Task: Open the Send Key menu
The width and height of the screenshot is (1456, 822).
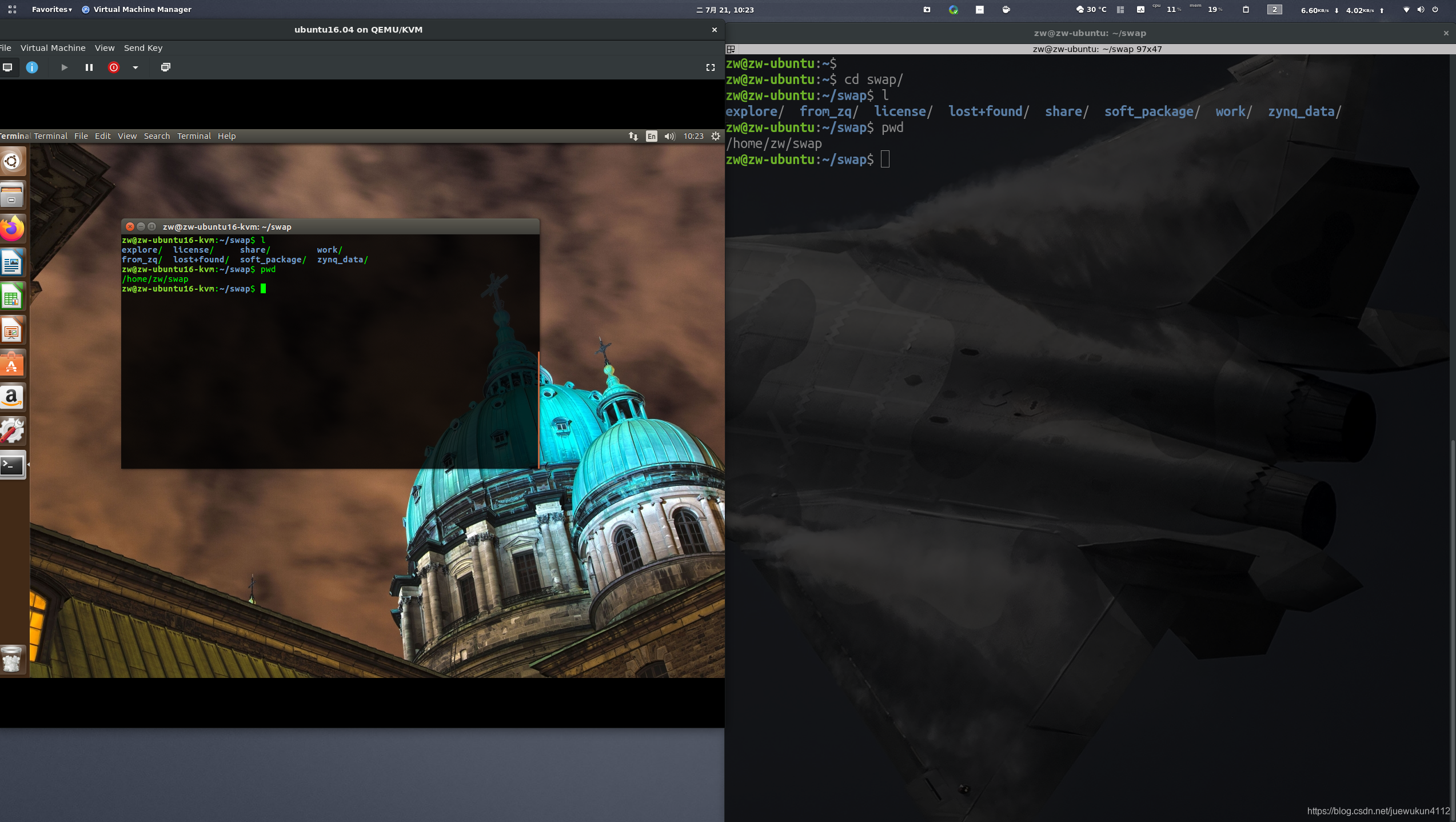Action: point(143,48)
